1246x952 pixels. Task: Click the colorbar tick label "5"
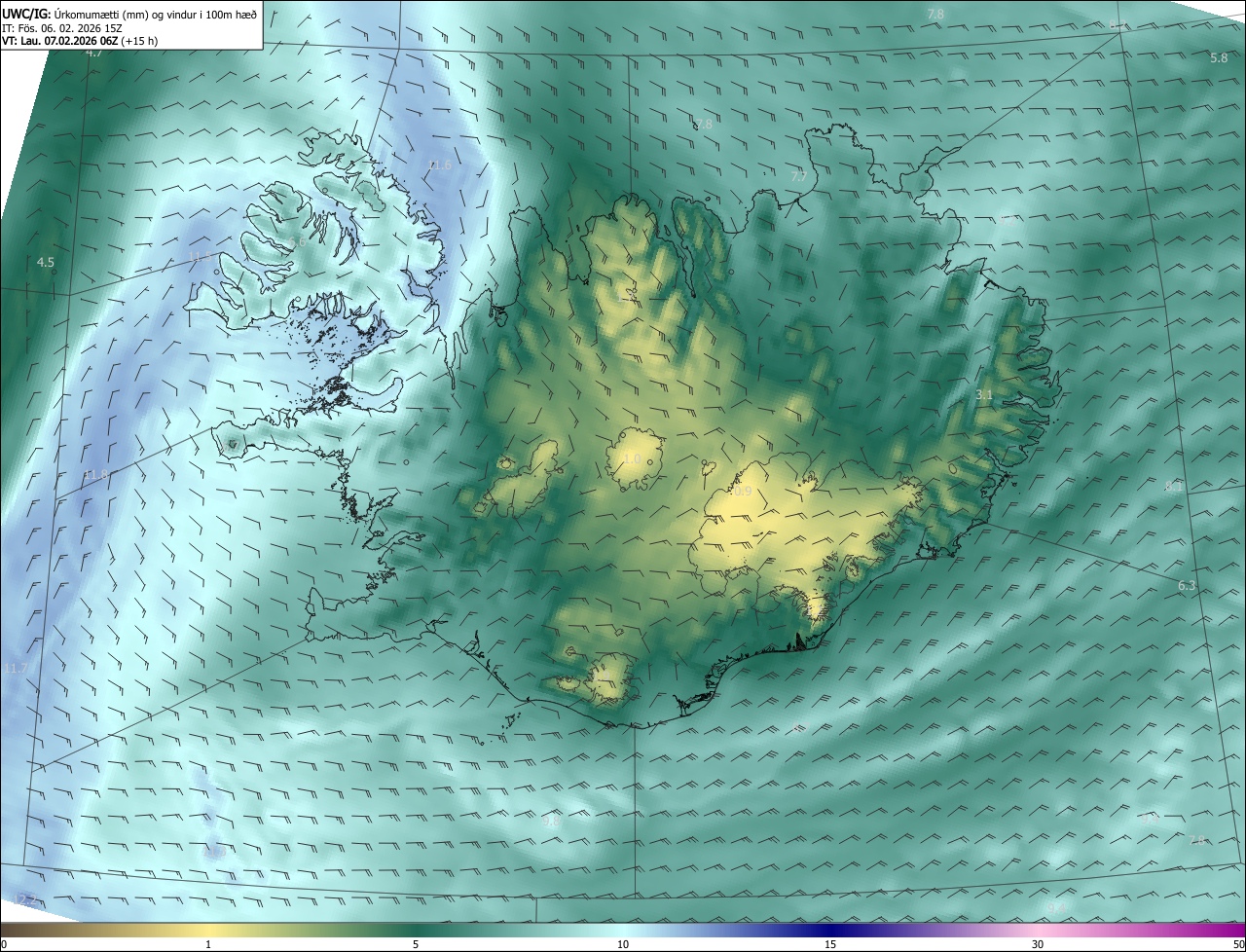coord(416,944)
